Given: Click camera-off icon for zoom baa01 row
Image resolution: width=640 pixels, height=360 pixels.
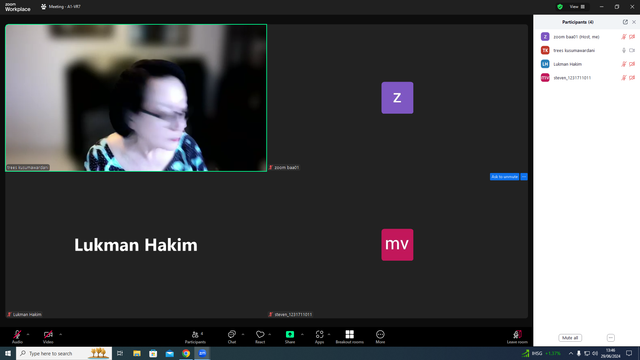Looking at the screenshot, I should tap(632, 37).
